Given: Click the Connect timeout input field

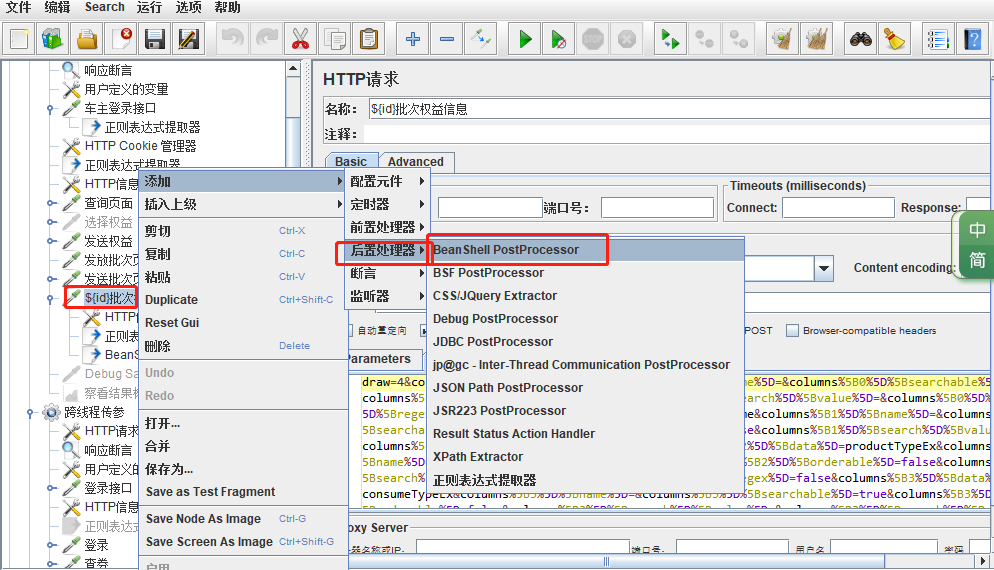Looking at the screenshot, I should coord(838,208).
